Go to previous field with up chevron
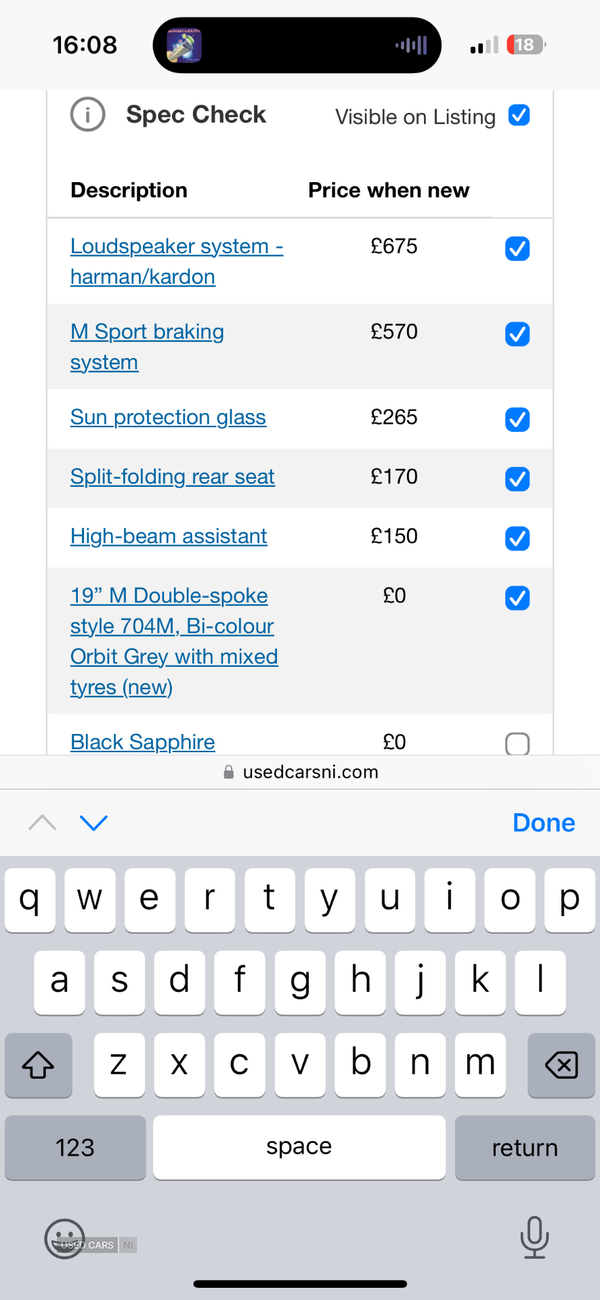Screen dimensions: 600x1300 pos(42,823)
